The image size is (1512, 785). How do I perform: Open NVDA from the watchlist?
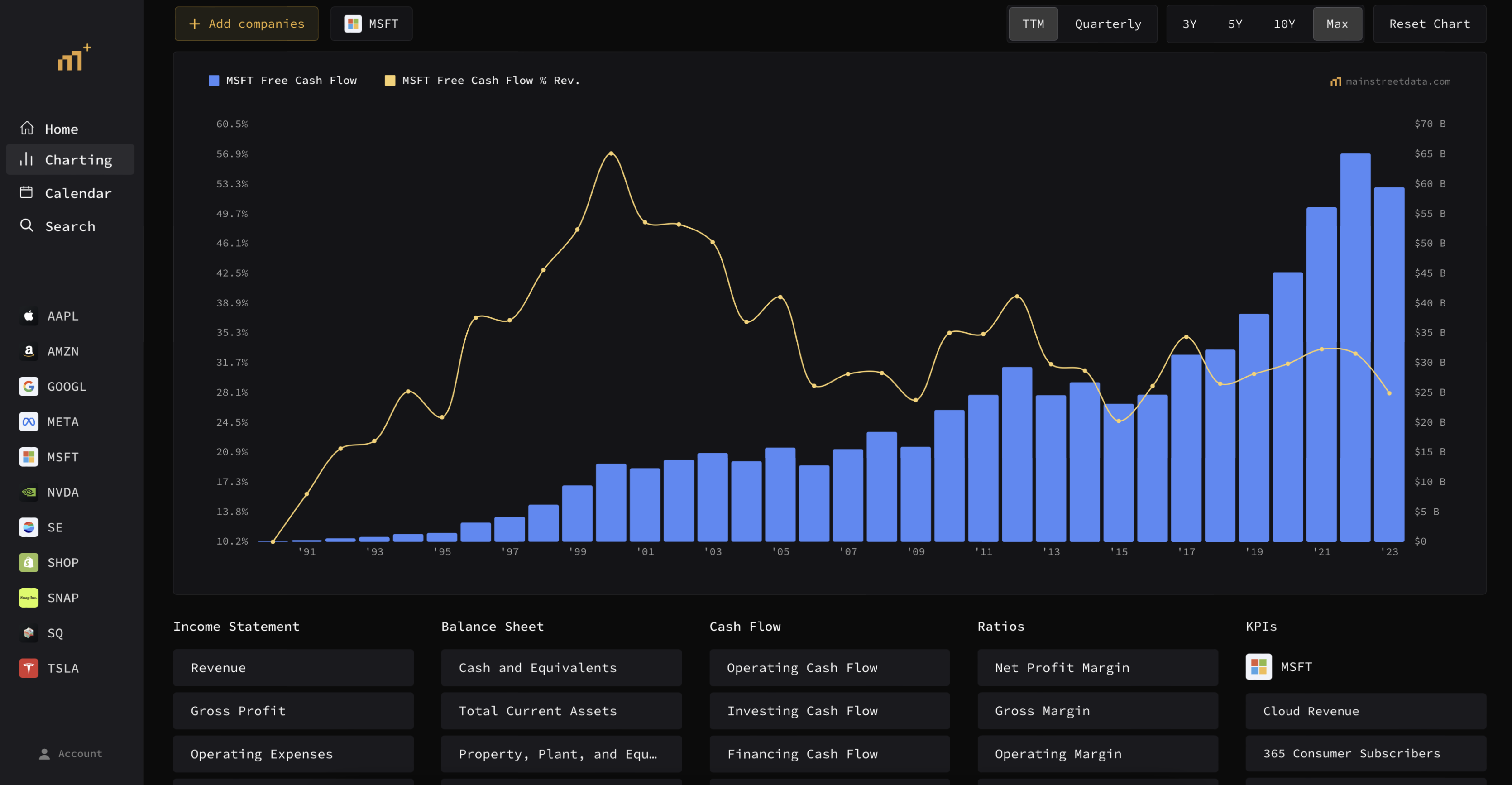(x=63, y=492)
